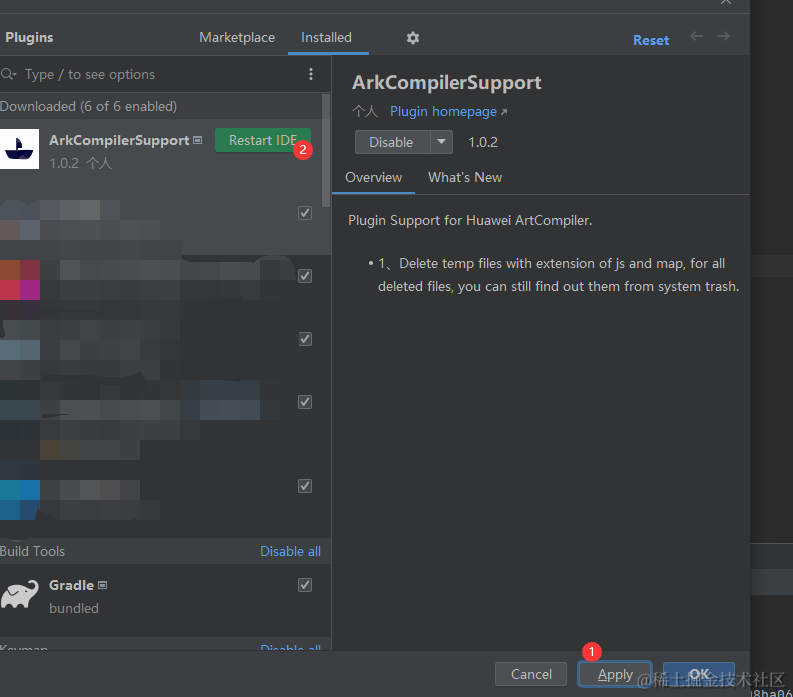Click the ArkCompilerSupport sailboat plugin icon

pos(19,149)
